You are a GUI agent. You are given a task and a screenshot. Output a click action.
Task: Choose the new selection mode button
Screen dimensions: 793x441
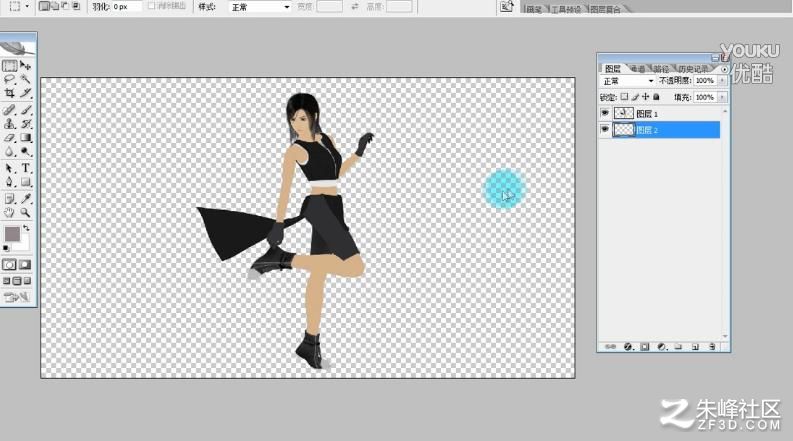44,6
